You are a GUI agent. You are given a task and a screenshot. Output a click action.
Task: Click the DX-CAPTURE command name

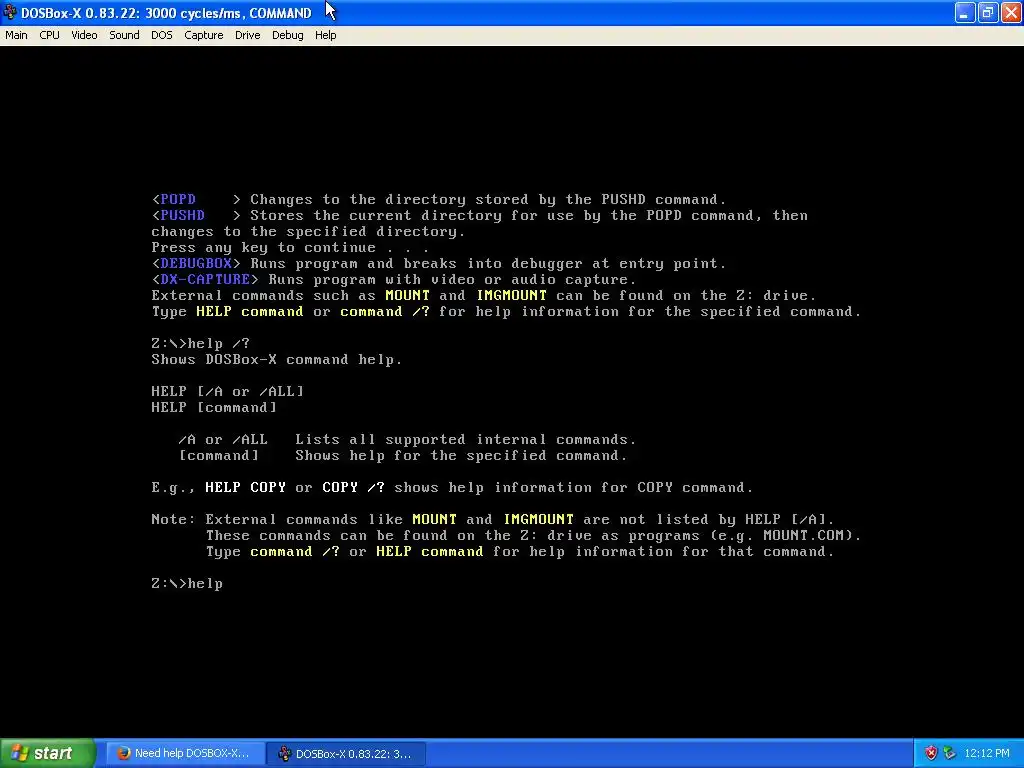[205, 280]
